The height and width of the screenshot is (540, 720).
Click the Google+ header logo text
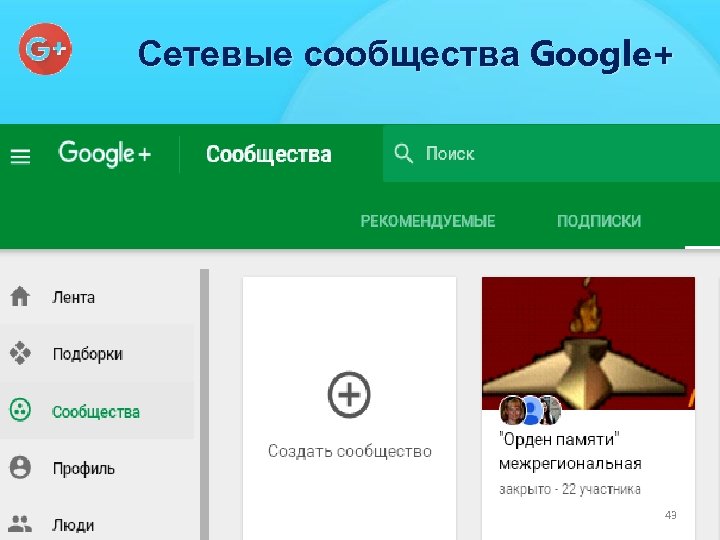point(105,154)
